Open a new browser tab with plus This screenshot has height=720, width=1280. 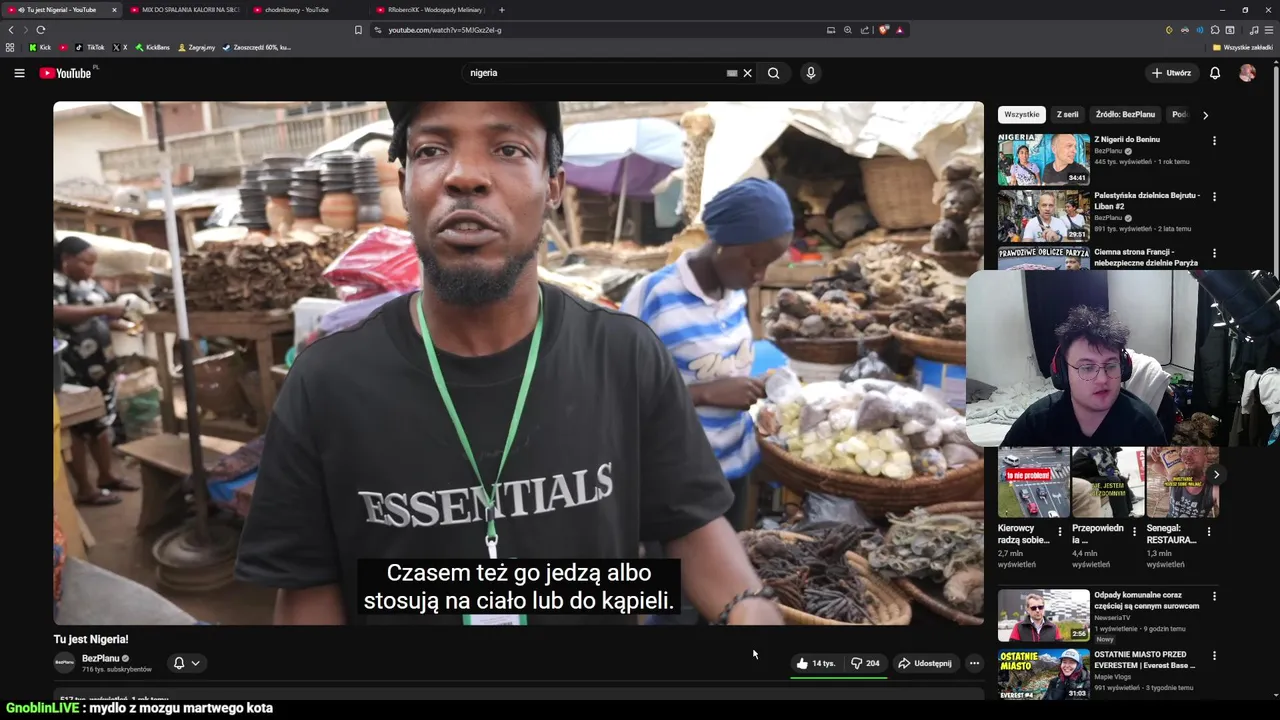(501, 10)
